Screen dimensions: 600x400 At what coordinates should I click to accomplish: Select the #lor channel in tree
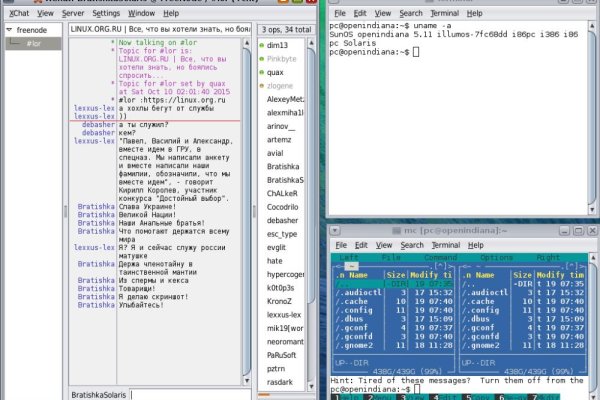pyautogui.click(x=34, y=44)
